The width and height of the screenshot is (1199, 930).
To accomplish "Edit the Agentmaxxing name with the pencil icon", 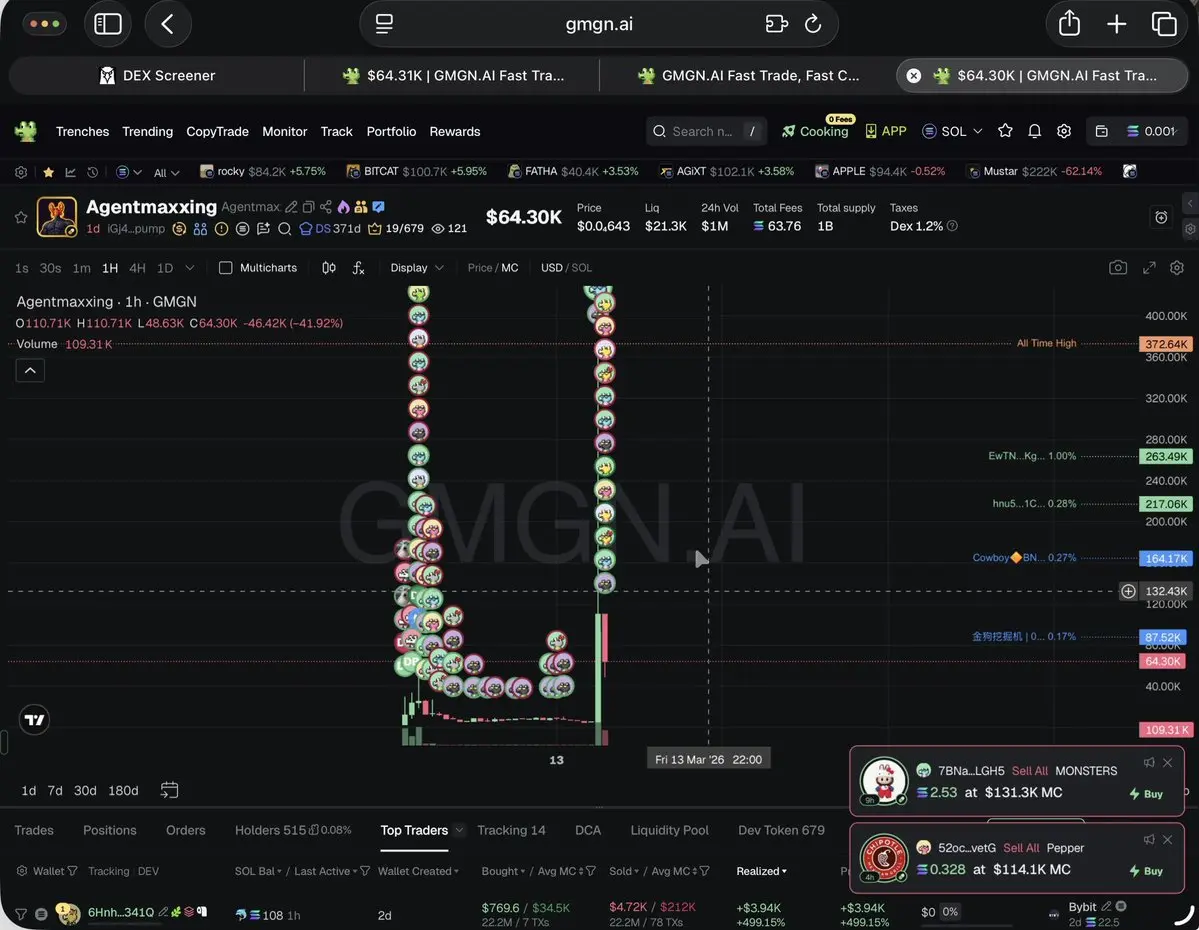I will pyautogui.click(x=291, y=206).
